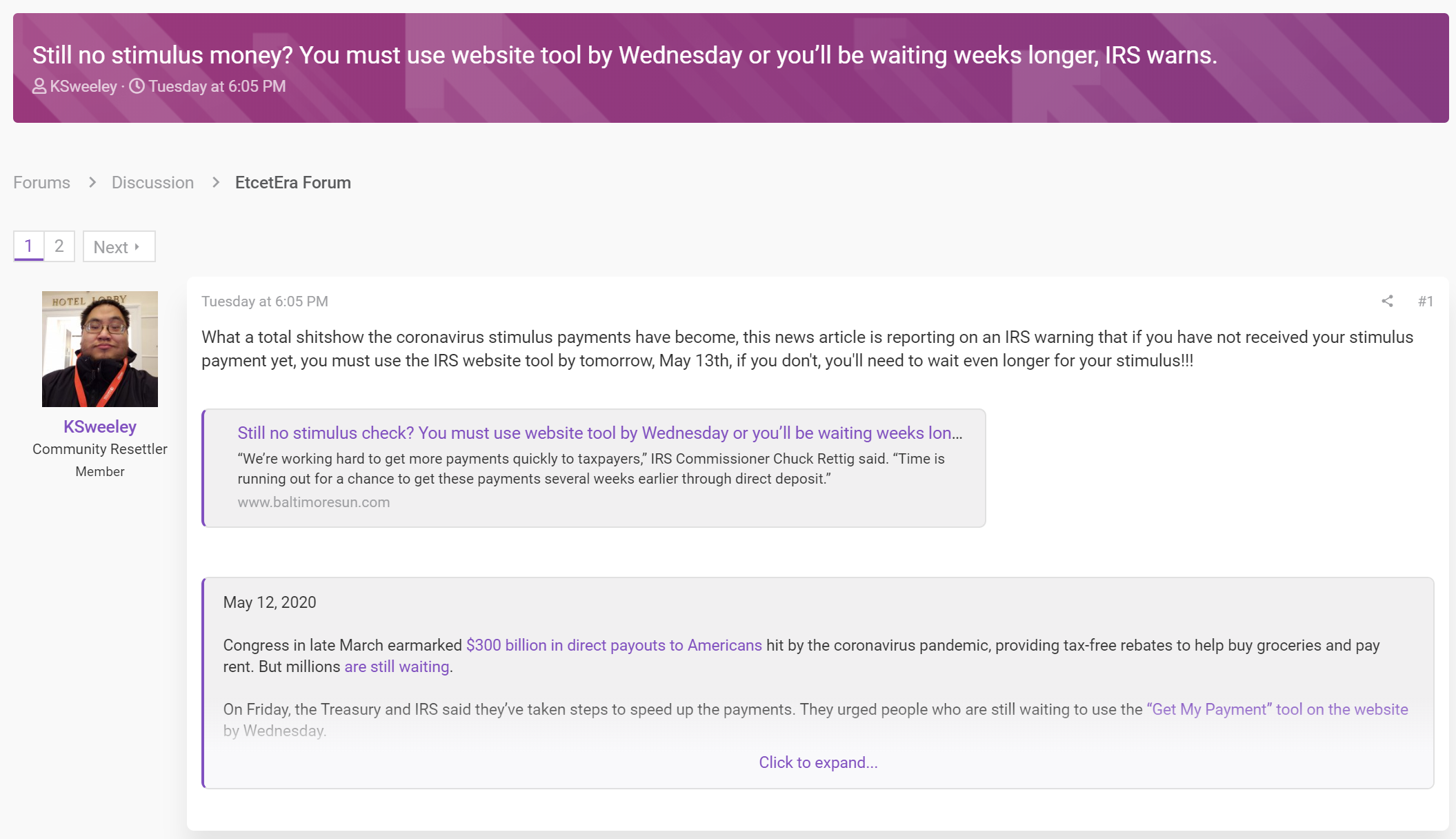Open the Discussion breadcrumb link
This screenshot has width=1456, height=839.
(x=152, y=182)
